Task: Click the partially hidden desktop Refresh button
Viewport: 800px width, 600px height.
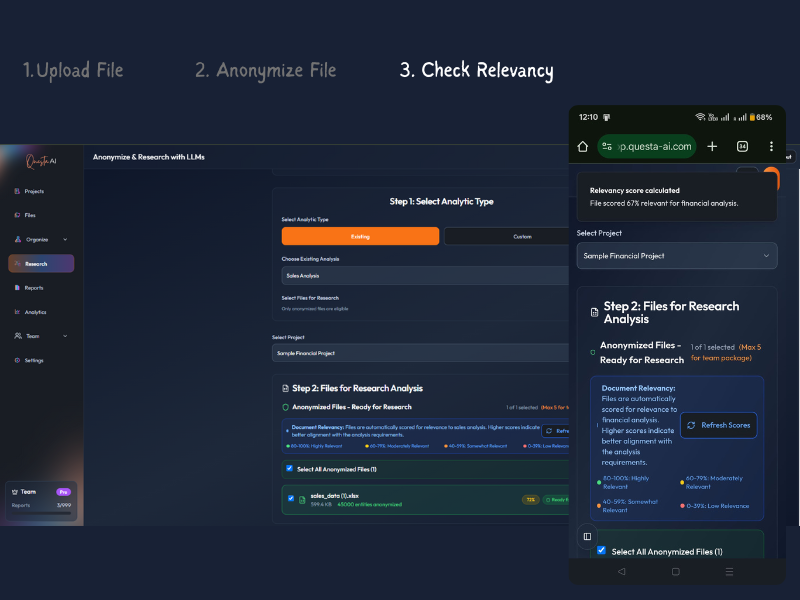Action: coord(556,431)
